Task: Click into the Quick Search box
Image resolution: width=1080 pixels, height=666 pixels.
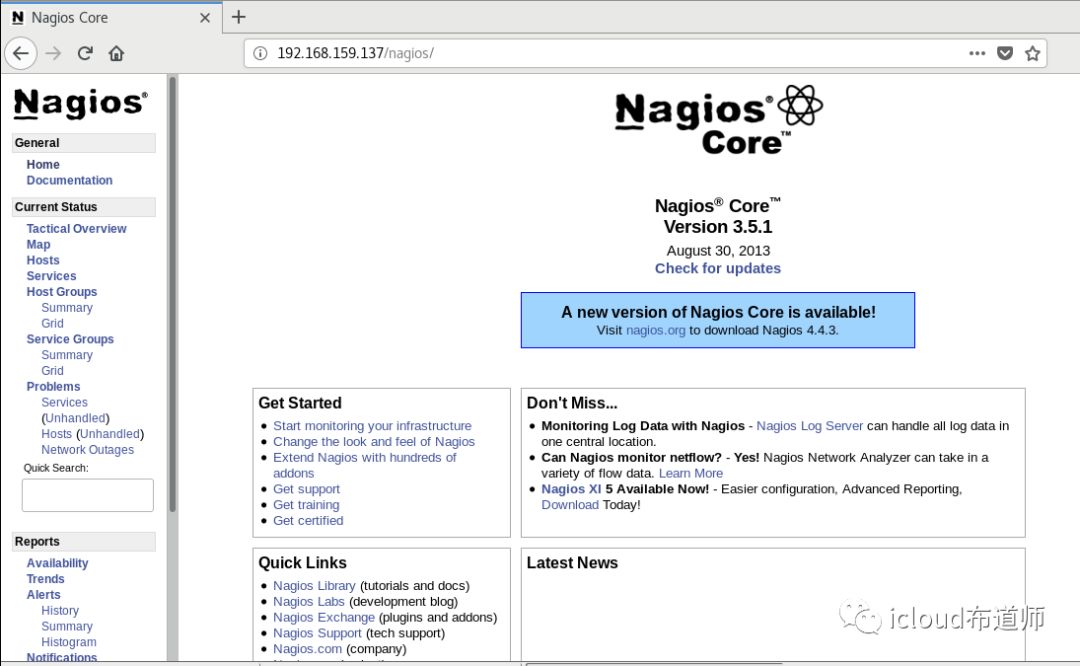Action: 87,495
